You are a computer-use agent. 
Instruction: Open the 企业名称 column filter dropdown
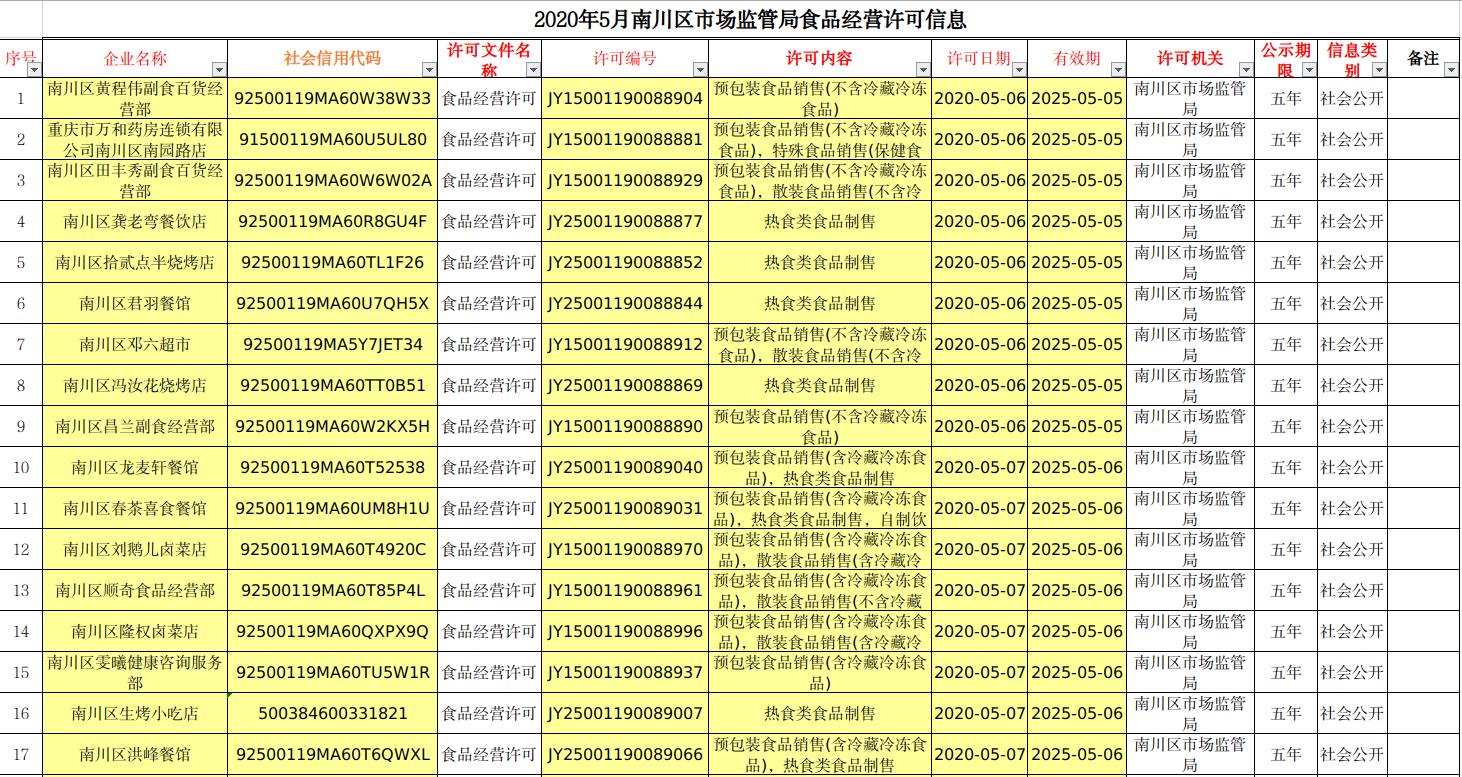pos(219,70)
